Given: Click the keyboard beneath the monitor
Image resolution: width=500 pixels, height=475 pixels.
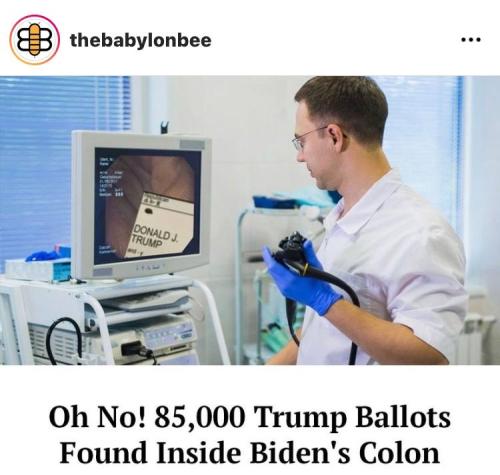Looking at the screenshot, I should (x=148, y=300).
